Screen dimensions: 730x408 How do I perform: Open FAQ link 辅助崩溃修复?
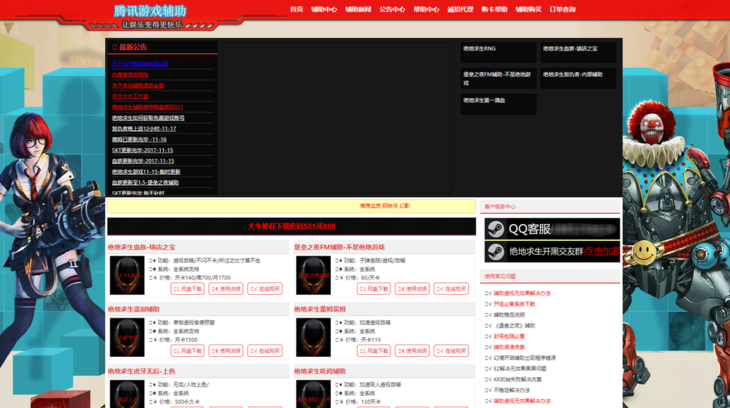pos(509,347)
